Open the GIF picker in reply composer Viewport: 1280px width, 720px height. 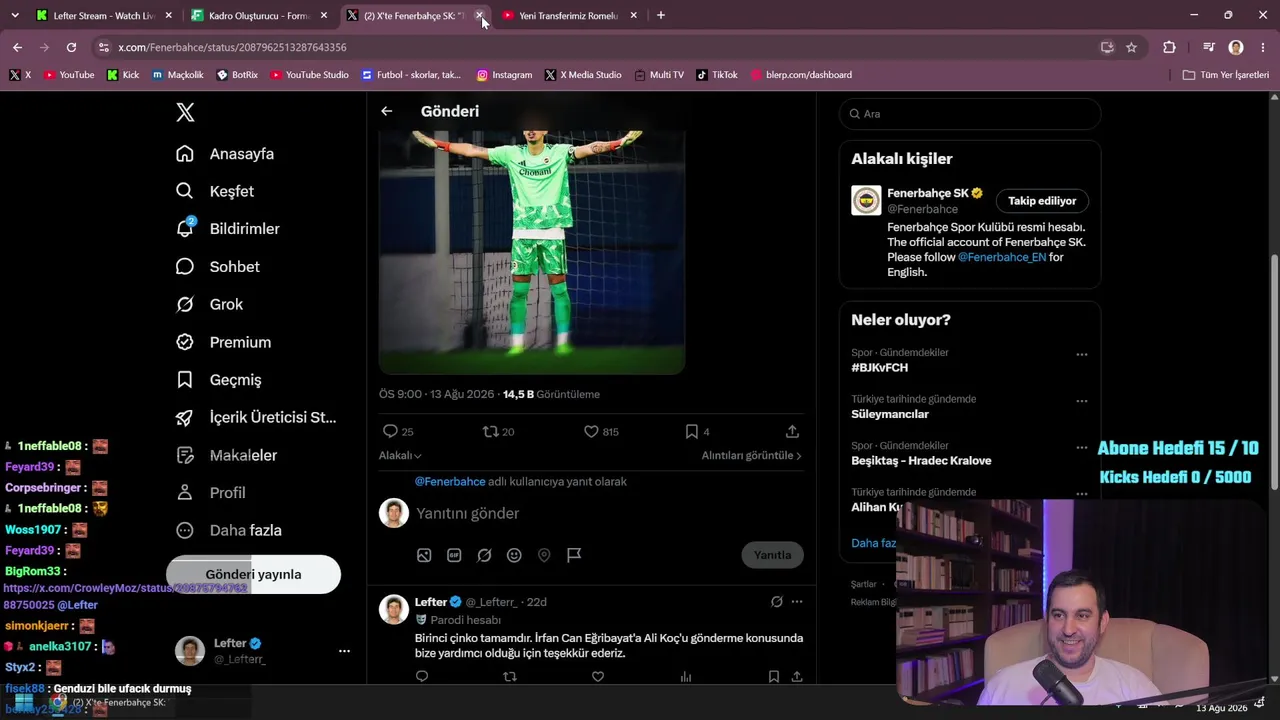(x=454, y=555)
